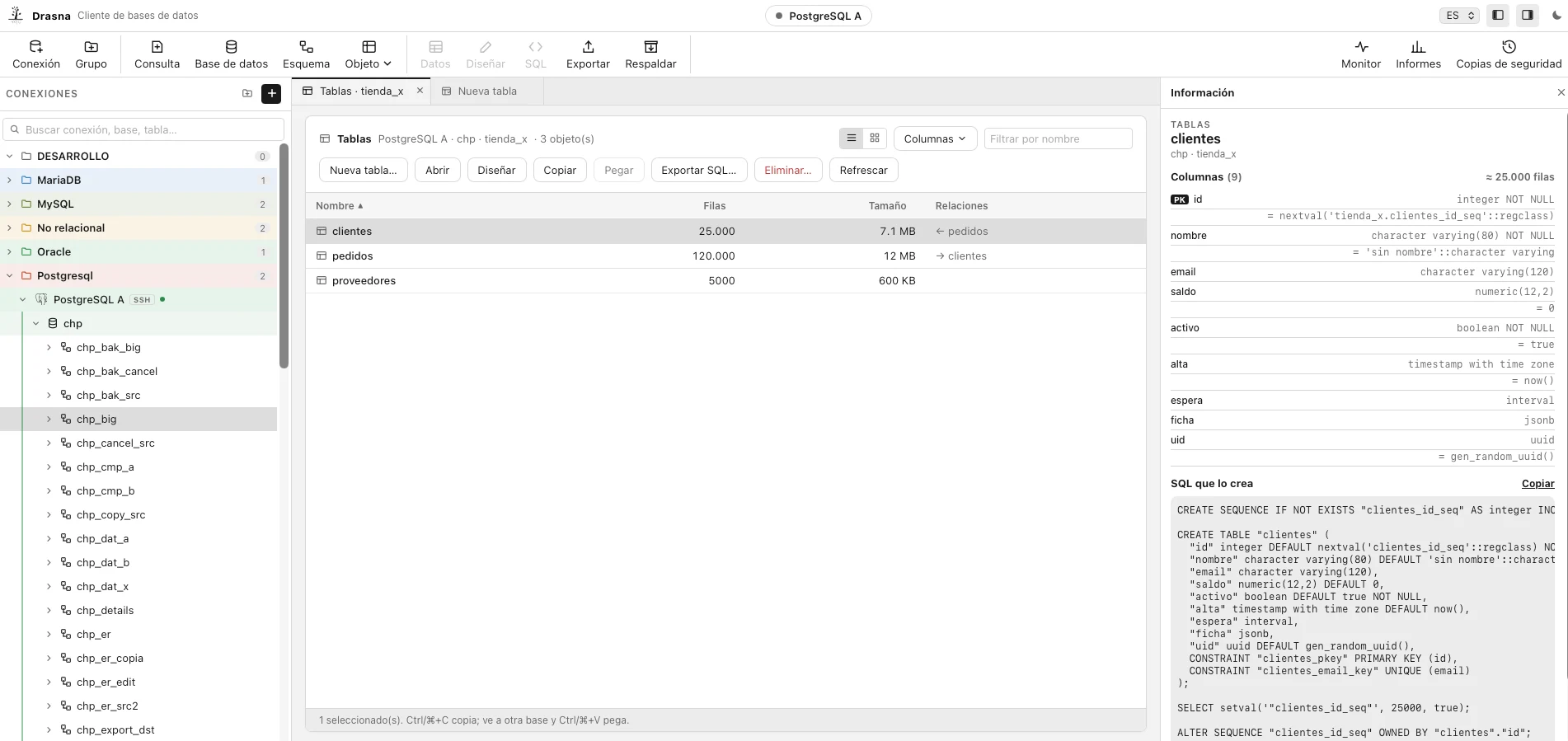Open the Informes reports

pos(1418,54)
